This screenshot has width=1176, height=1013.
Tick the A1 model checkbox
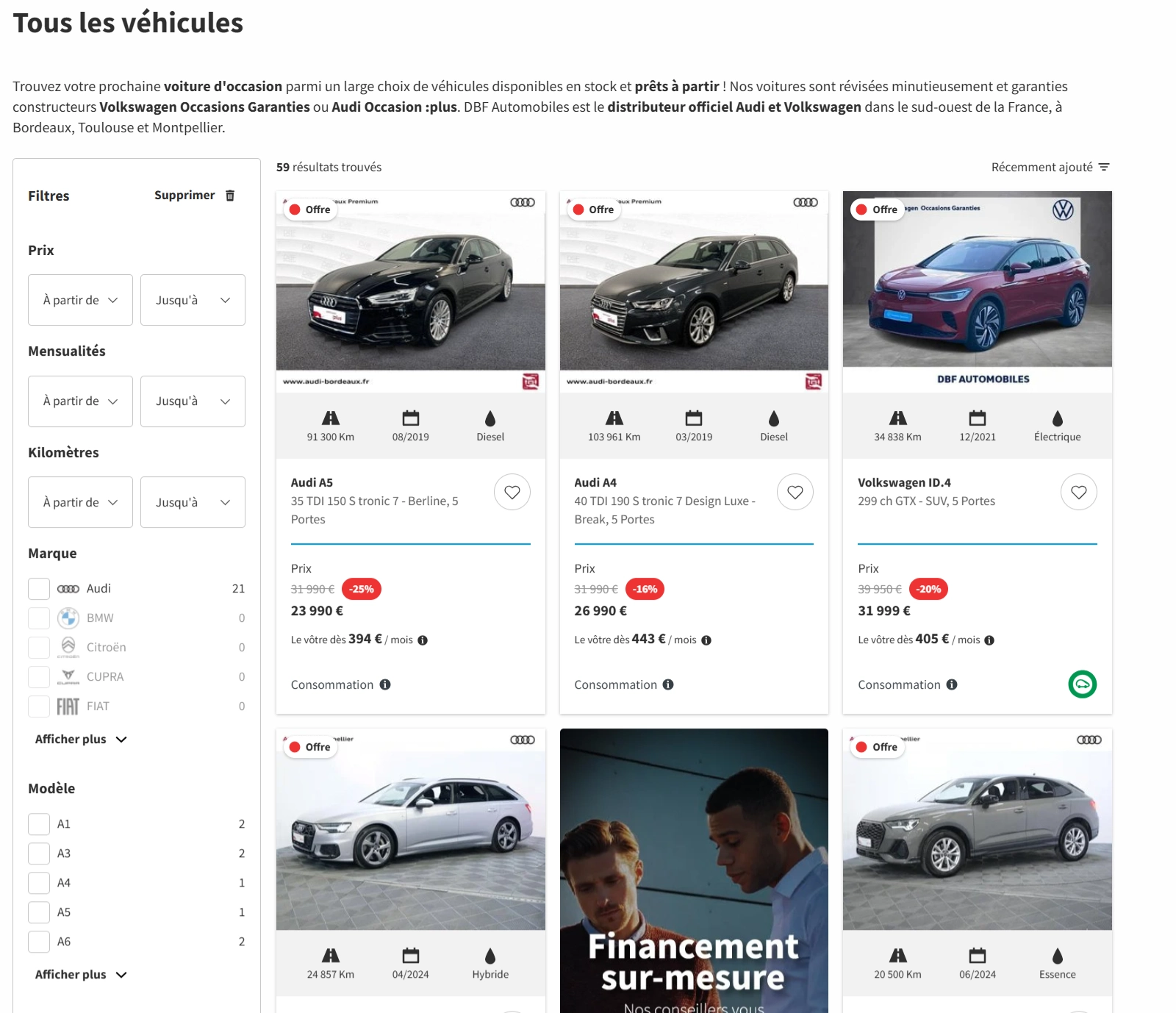pyautogui.click(x=39, y=824)
